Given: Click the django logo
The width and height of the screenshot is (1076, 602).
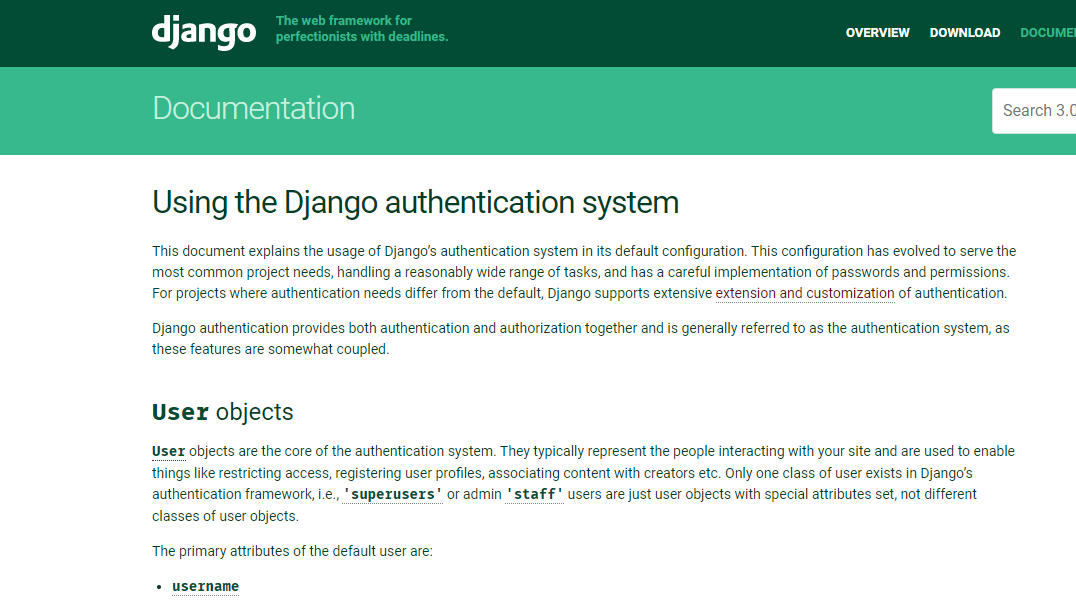Looking at the screenshot, I should pyautogui.click(x=203, y=32).
